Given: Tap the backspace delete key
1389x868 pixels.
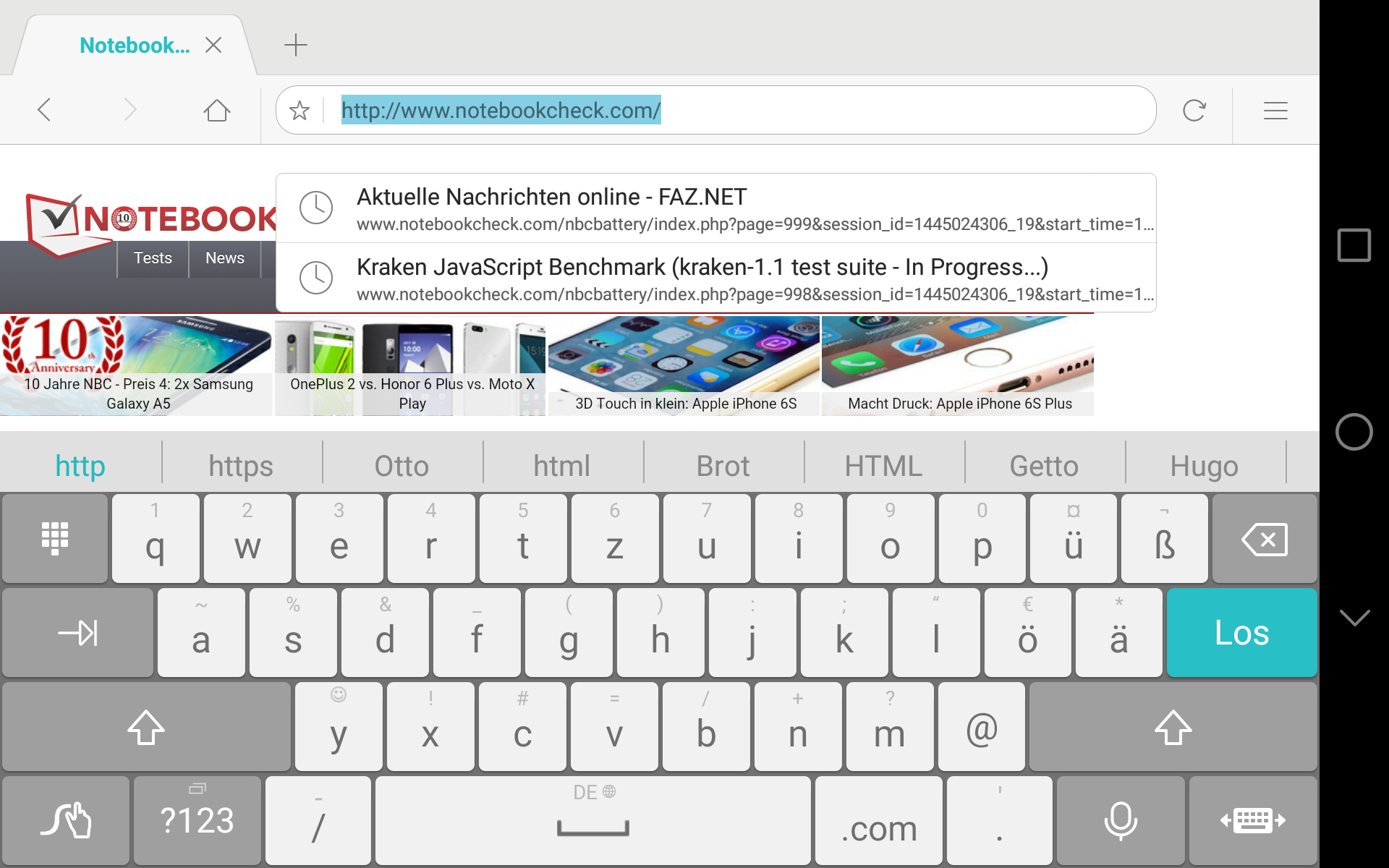Looking at the screenshot, I should point(1265,538).
